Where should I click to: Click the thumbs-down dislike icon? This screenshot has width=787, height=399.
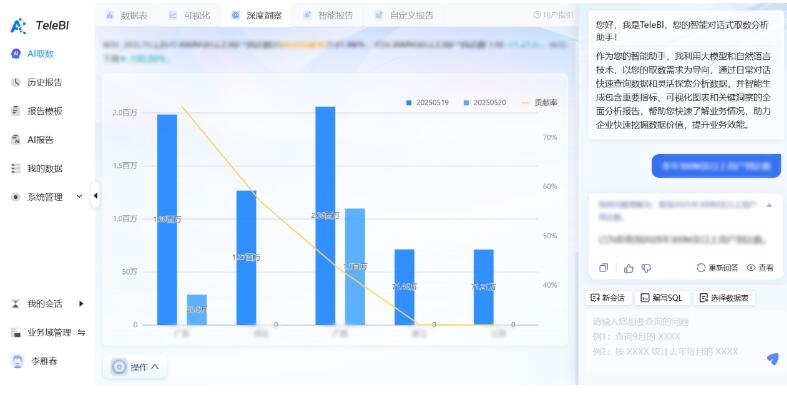[646, 268]
